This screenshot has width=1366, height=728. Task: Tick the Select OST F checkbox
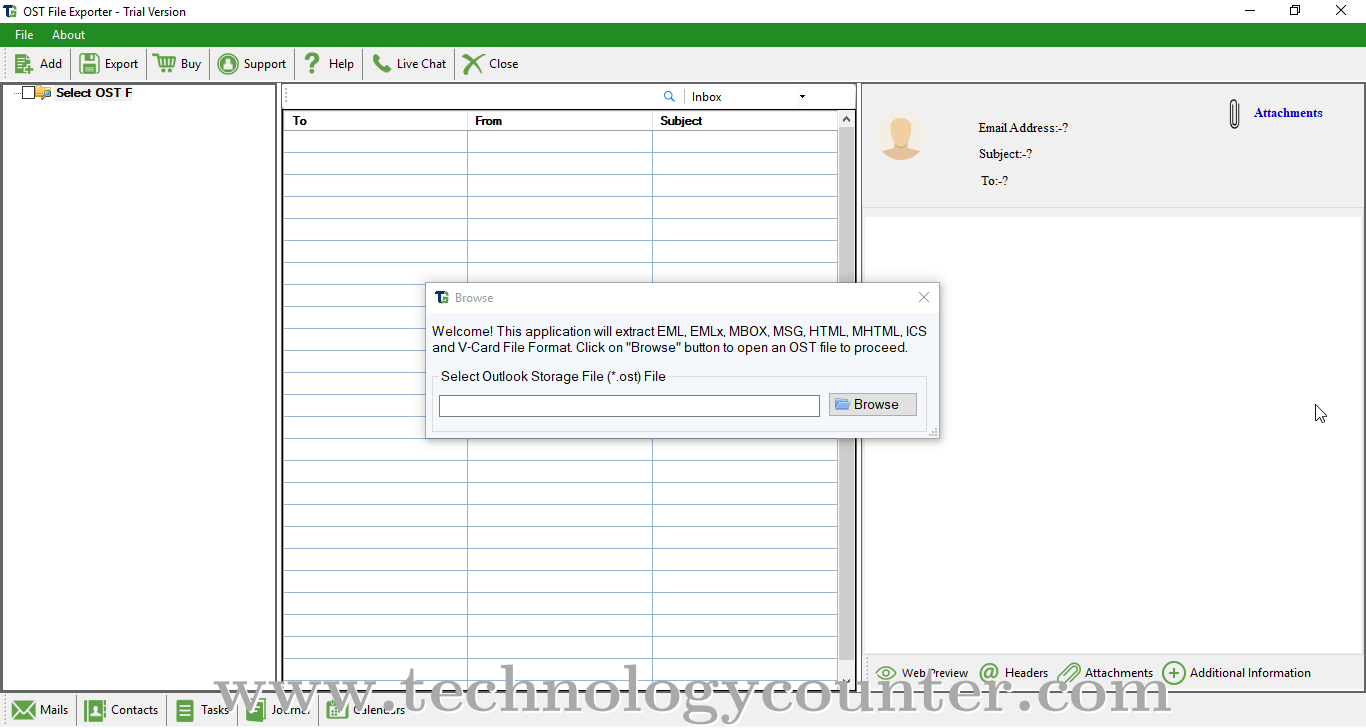tap(28, 93)
